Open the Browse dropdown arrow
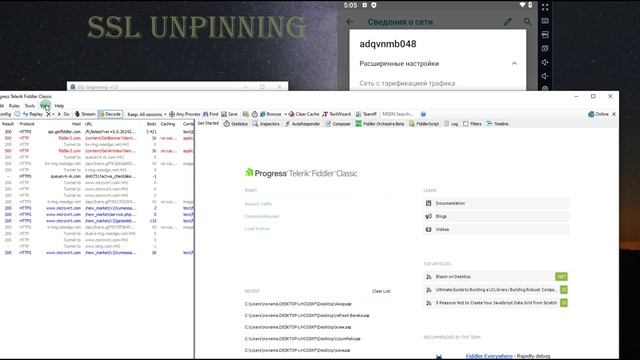 coord(285,114)
